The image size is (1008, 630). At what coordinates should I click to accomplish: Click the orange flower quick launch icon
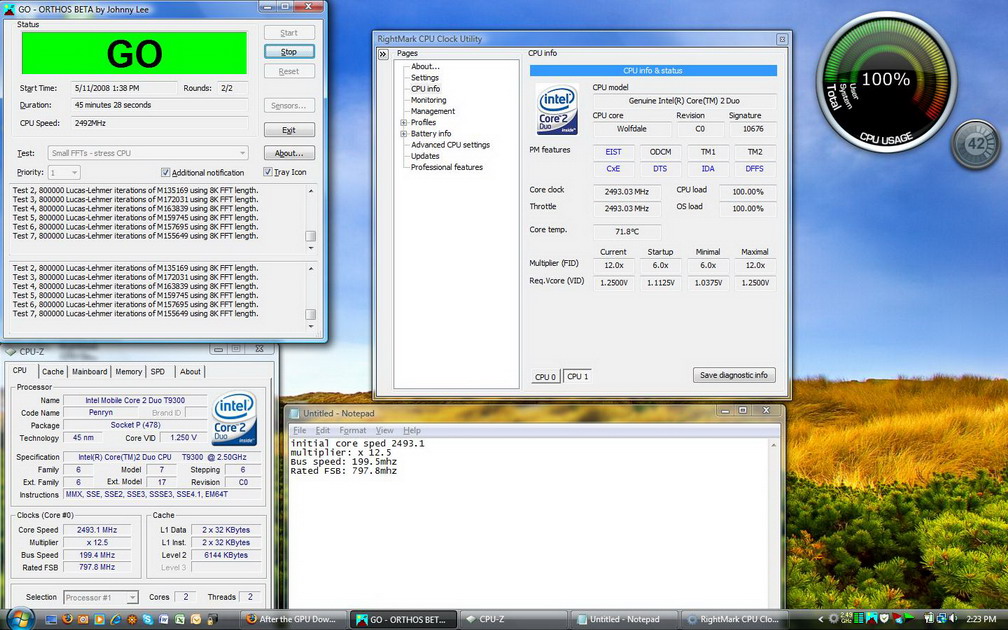click(132, 620)
